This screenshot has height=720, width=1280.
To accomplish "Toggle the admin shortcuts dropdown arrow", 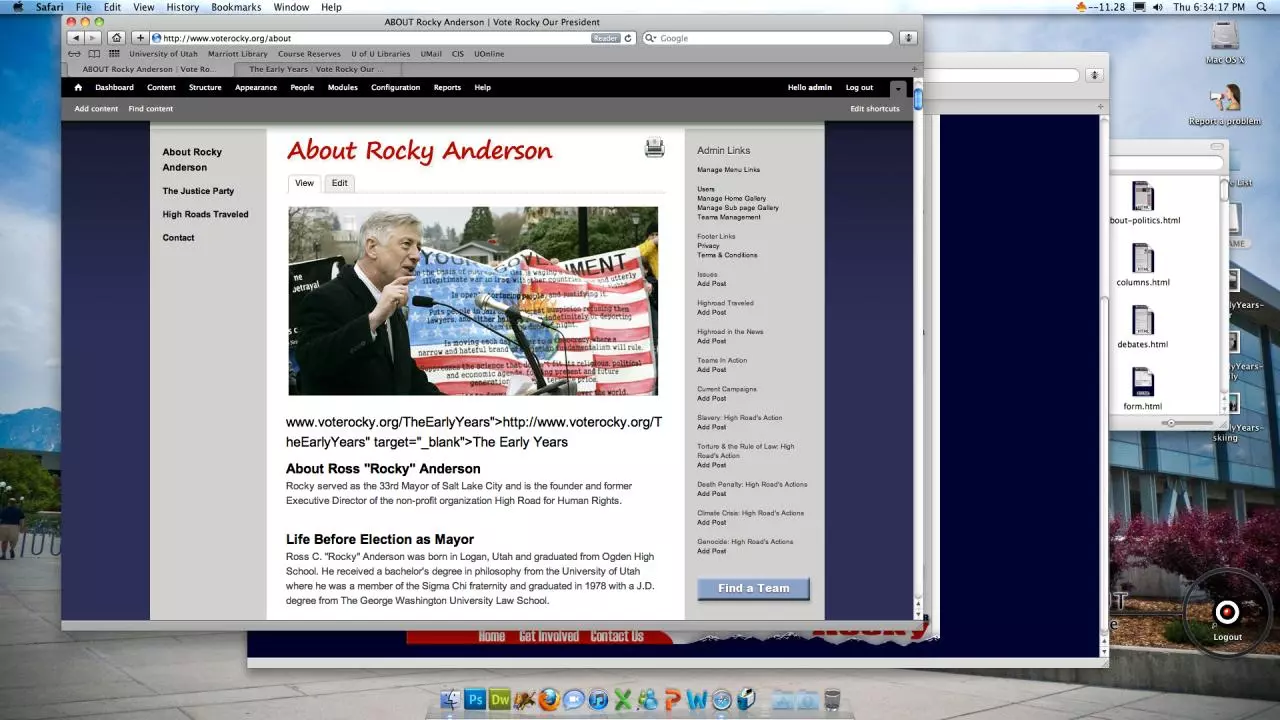I will [x=898, y=88].
